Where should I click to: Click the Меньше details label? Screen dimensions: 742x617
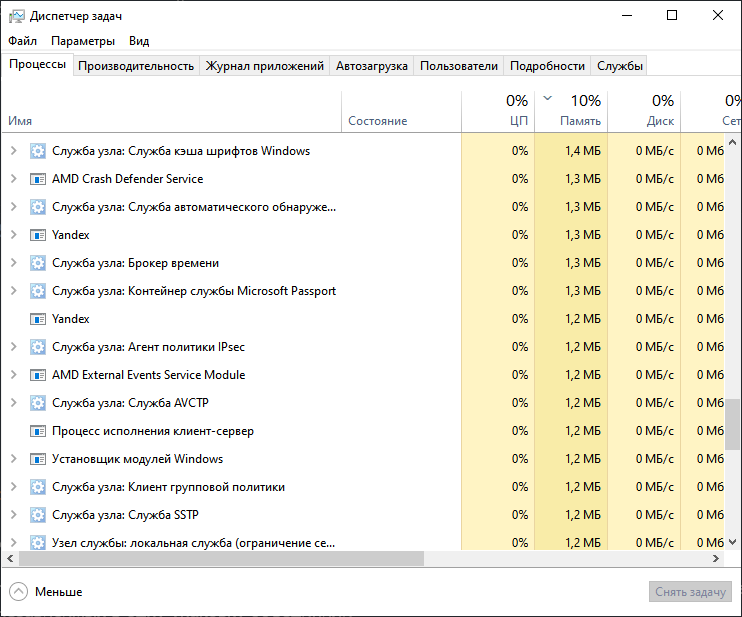tap(59, 592)
